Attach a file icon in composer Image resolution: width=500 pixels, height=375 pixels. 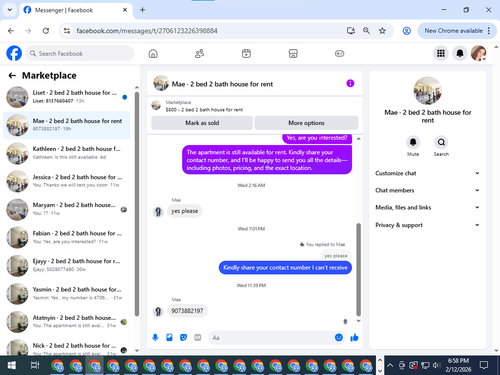pos(169,337)
